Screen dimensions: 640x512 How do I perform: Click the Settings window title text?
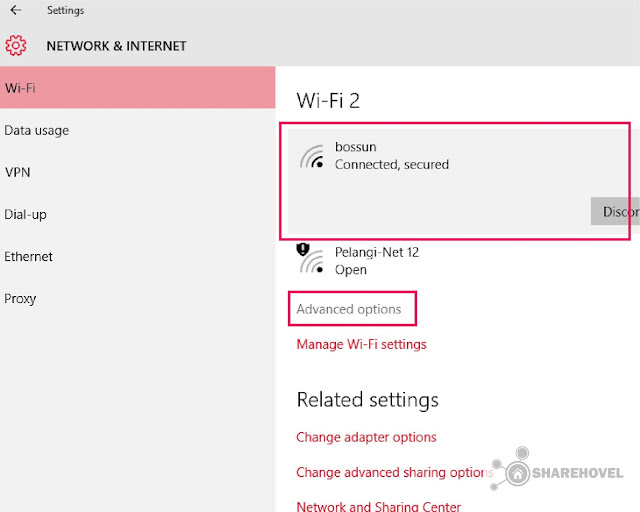tap(65, 10)
